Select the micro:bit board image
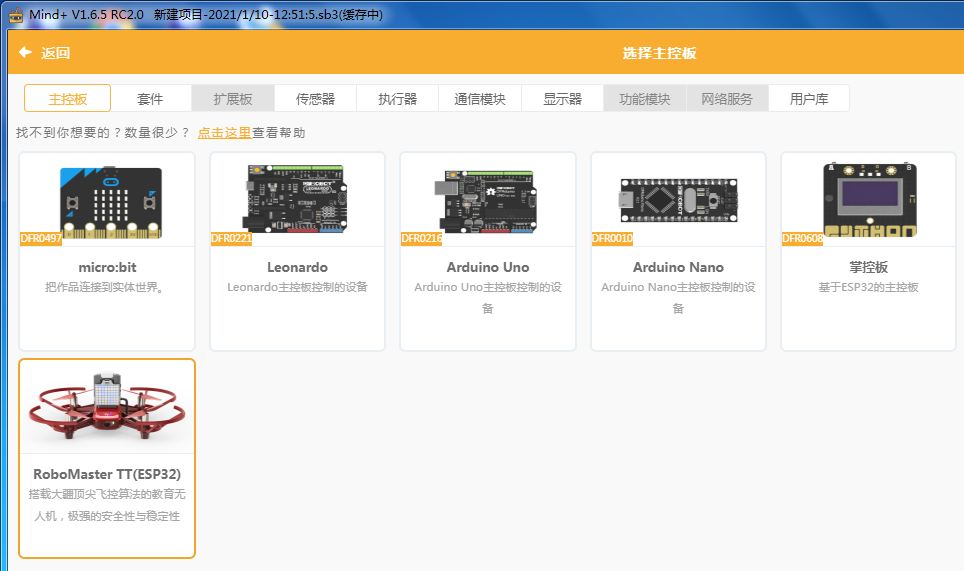The height and width of the screenshot is (571, 964). [x=111, y=202]
